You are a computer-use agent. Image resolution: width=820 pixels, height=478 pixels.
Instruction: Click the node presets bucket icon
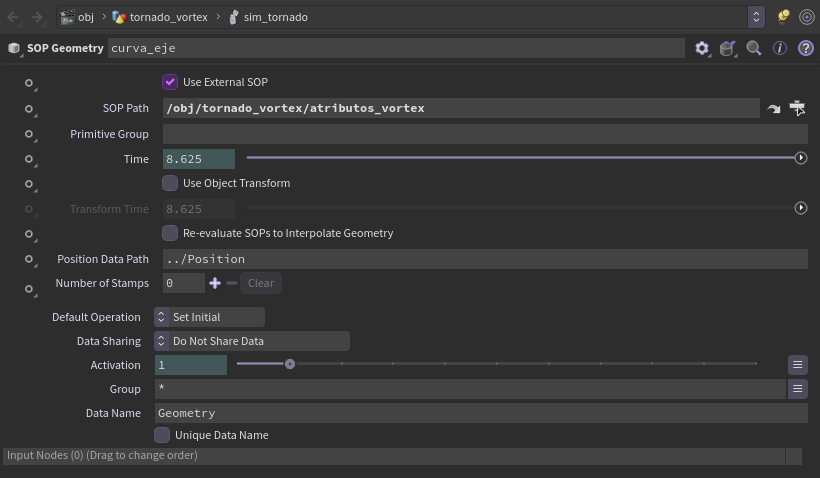click(x=727, y=48)
